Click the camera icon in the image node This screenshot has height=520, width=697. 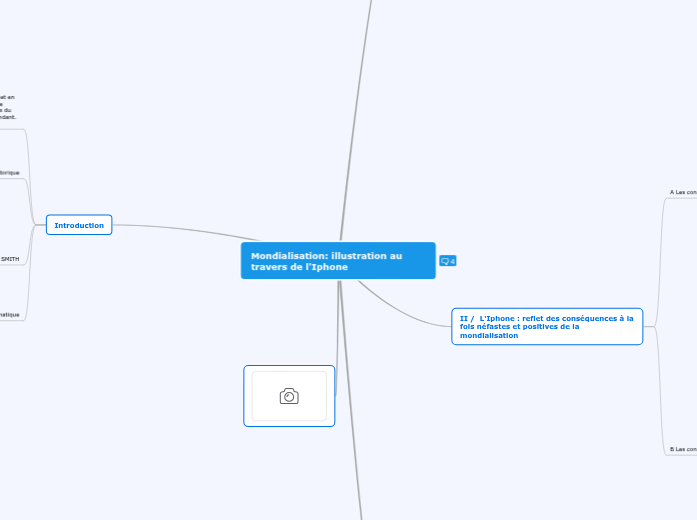[x=289, y=396]
